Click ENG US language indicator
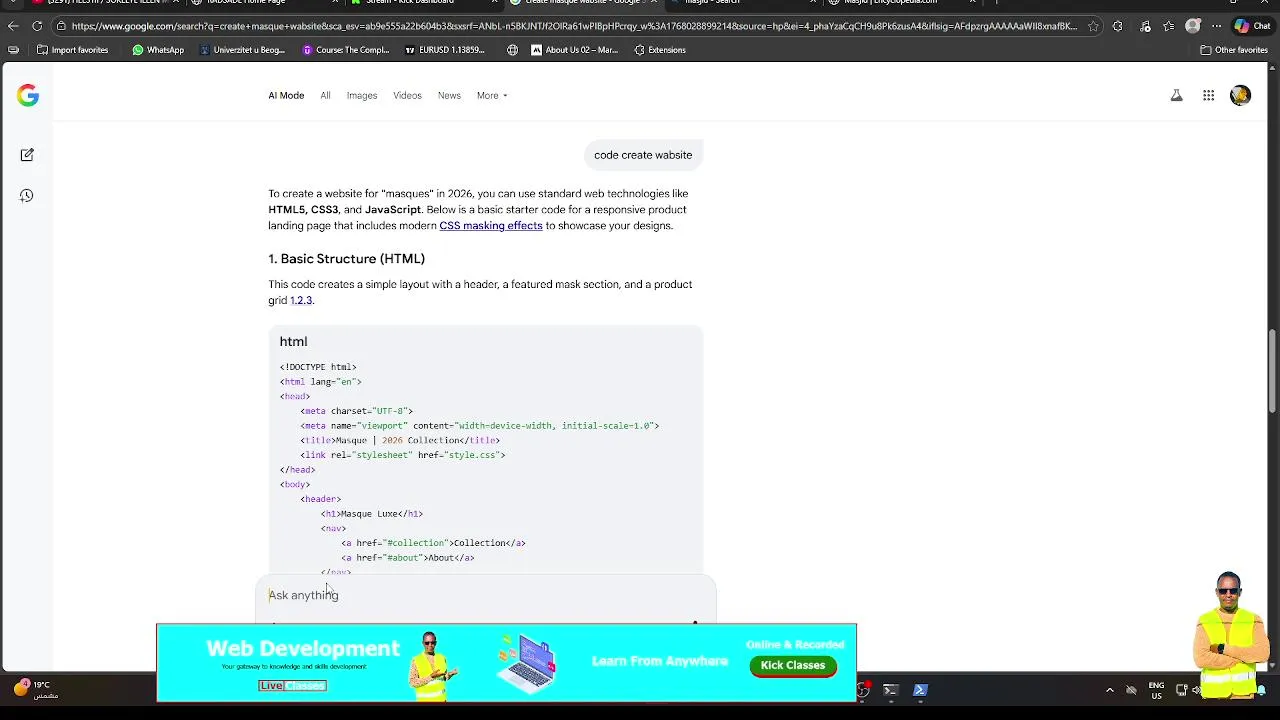 (1156, 691)
